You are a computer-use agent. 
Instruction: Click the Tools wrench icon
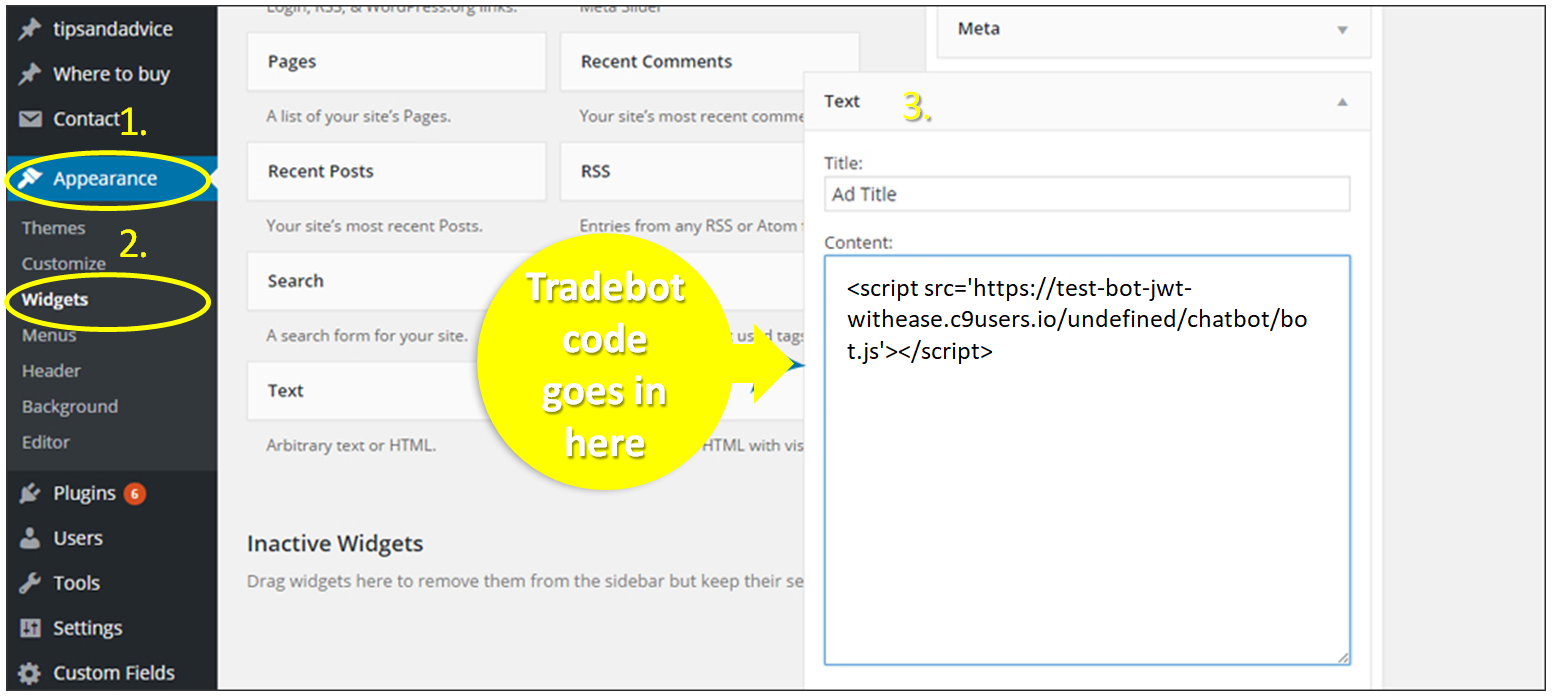(30, 583)
